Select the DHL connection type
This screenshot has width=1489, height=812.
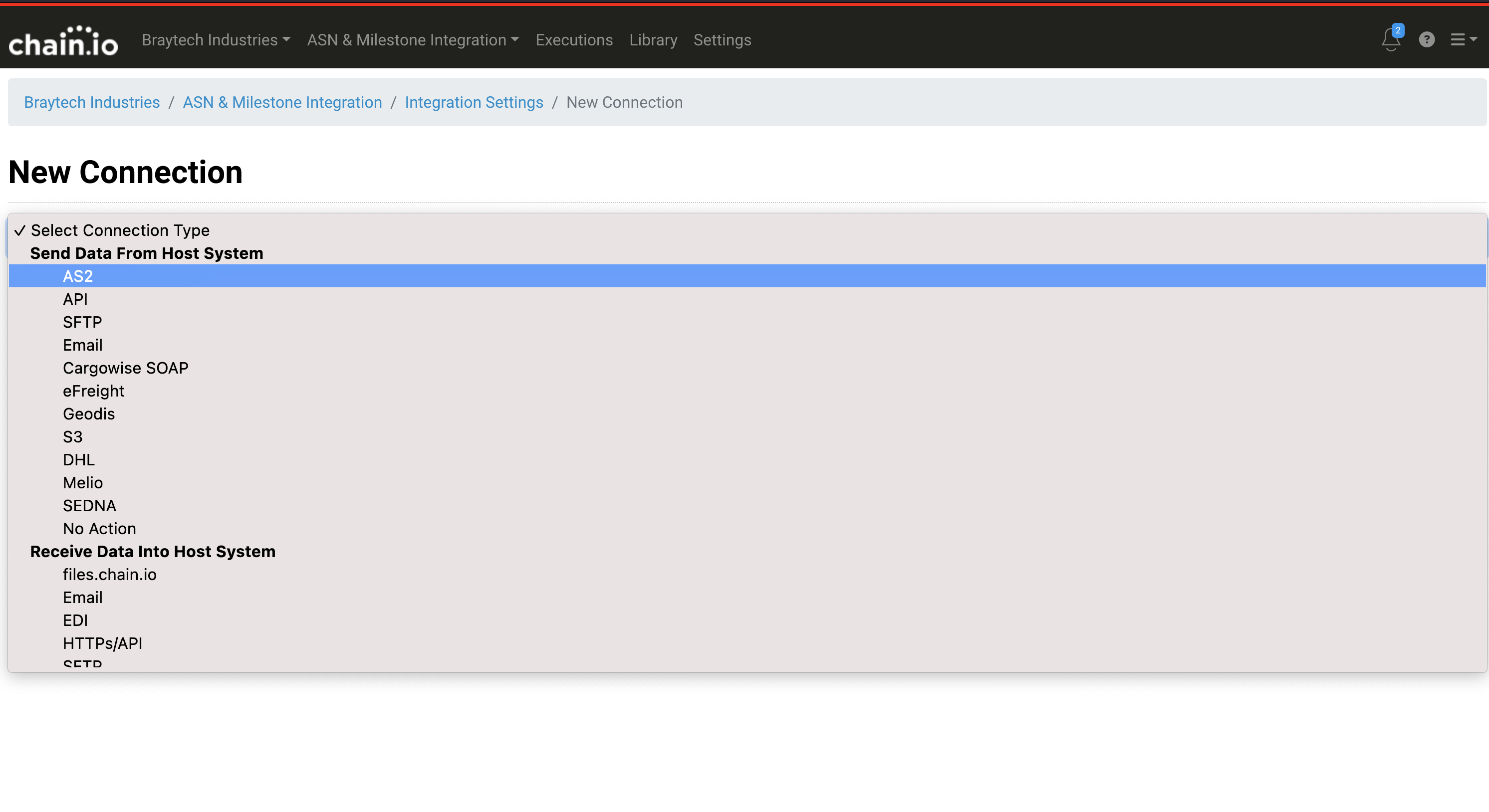(747, 460)
